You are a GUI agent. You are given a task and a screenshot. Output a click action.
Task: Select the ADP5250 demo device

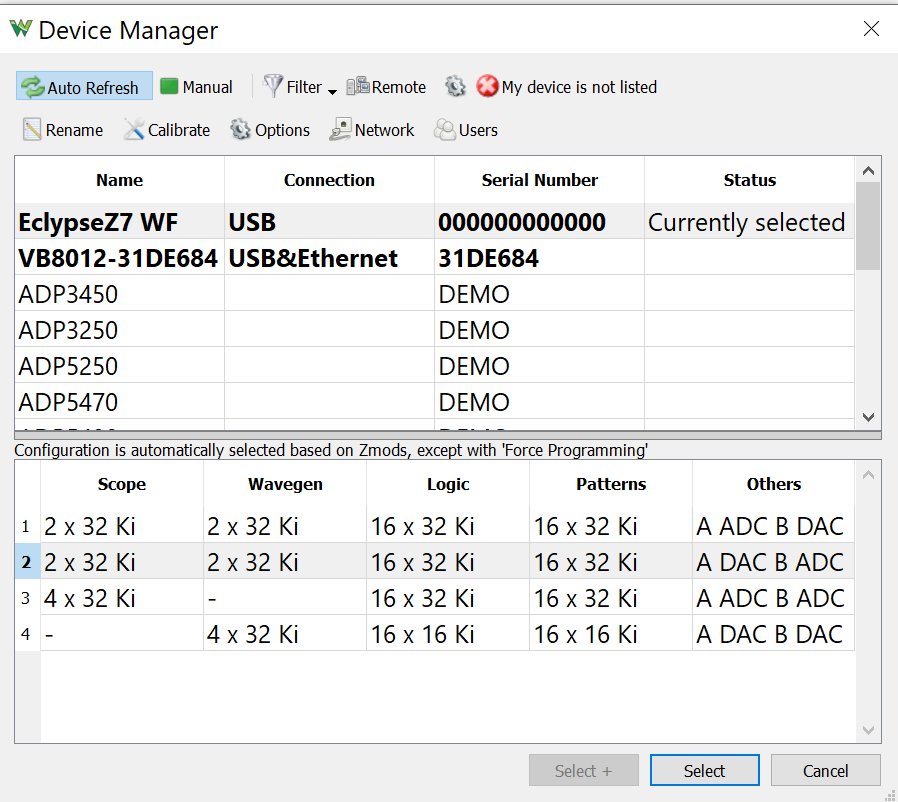(x=434, y=366)
